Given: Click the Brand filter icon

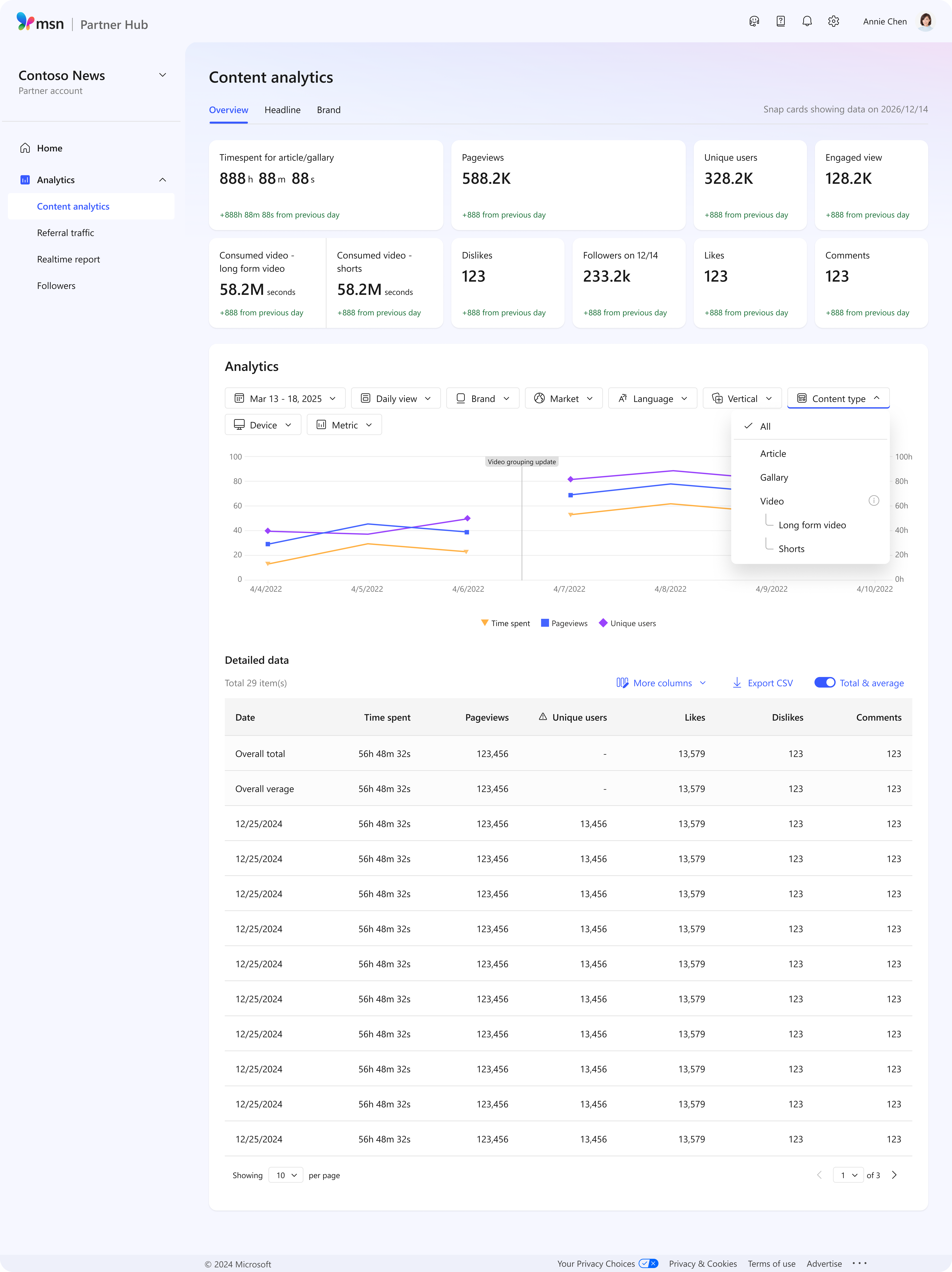Looking at the screenshot, I should click(460, 398).
